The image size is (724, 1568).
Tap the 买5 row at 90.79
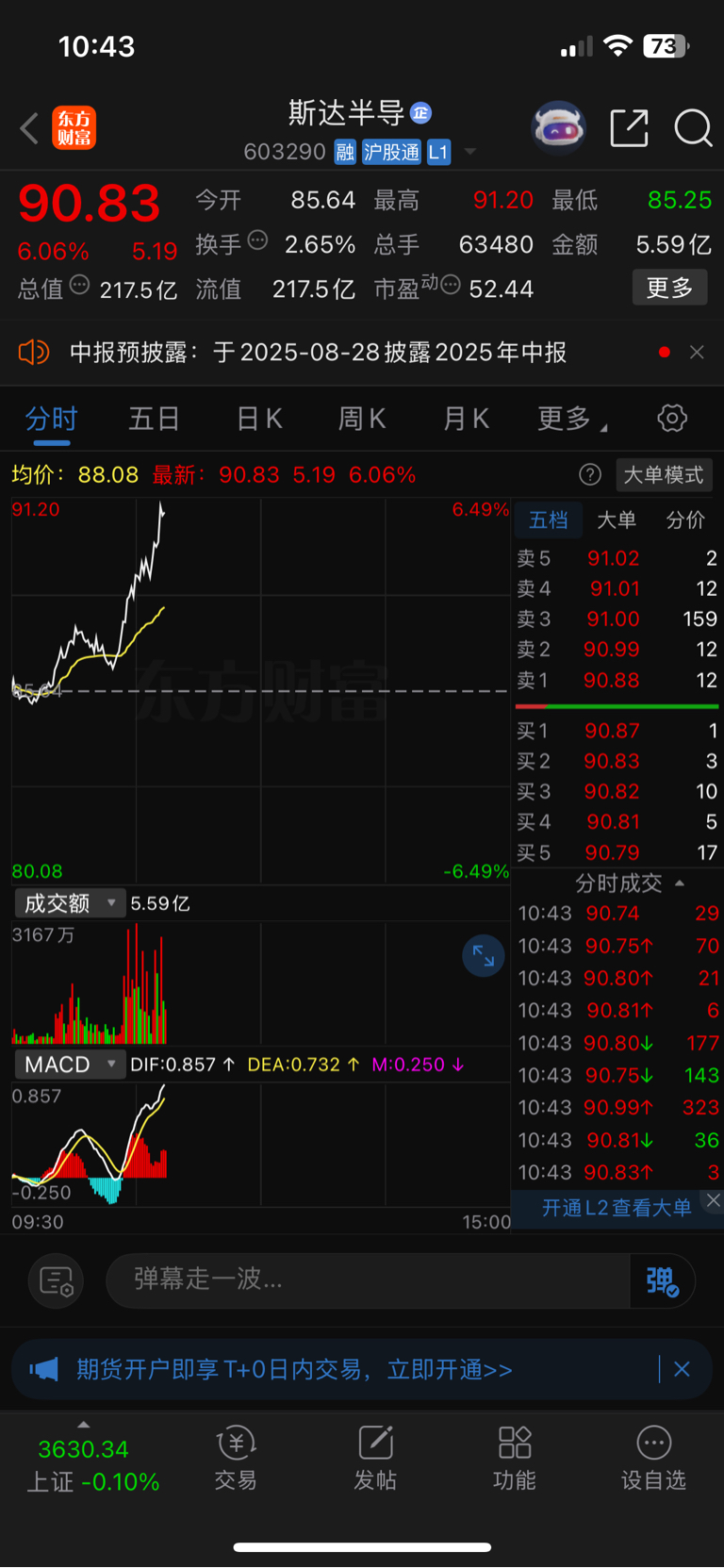[x=617, y=852]
